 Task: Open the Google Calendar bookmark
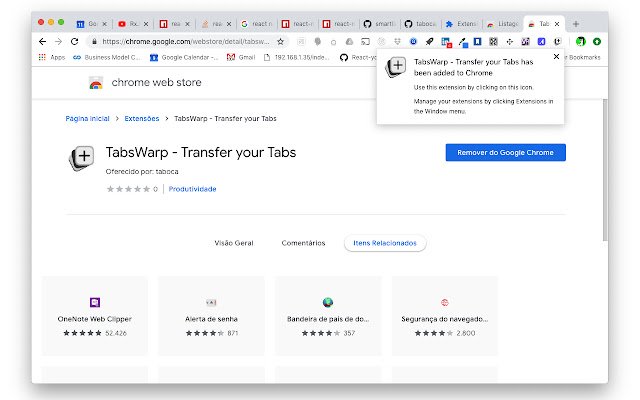click(184, 57)
